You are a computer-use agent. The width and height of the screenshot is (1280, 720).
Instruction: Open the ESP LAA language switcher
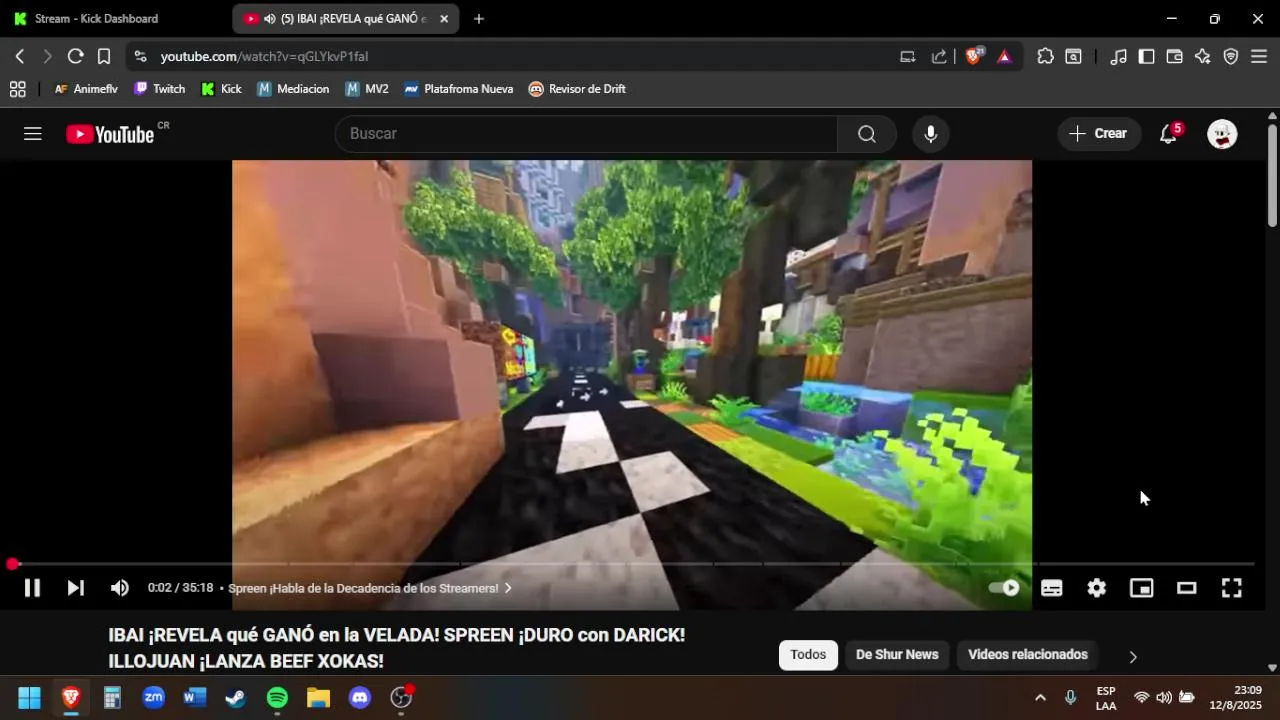pyautogui.click(x=1106, y=698)
